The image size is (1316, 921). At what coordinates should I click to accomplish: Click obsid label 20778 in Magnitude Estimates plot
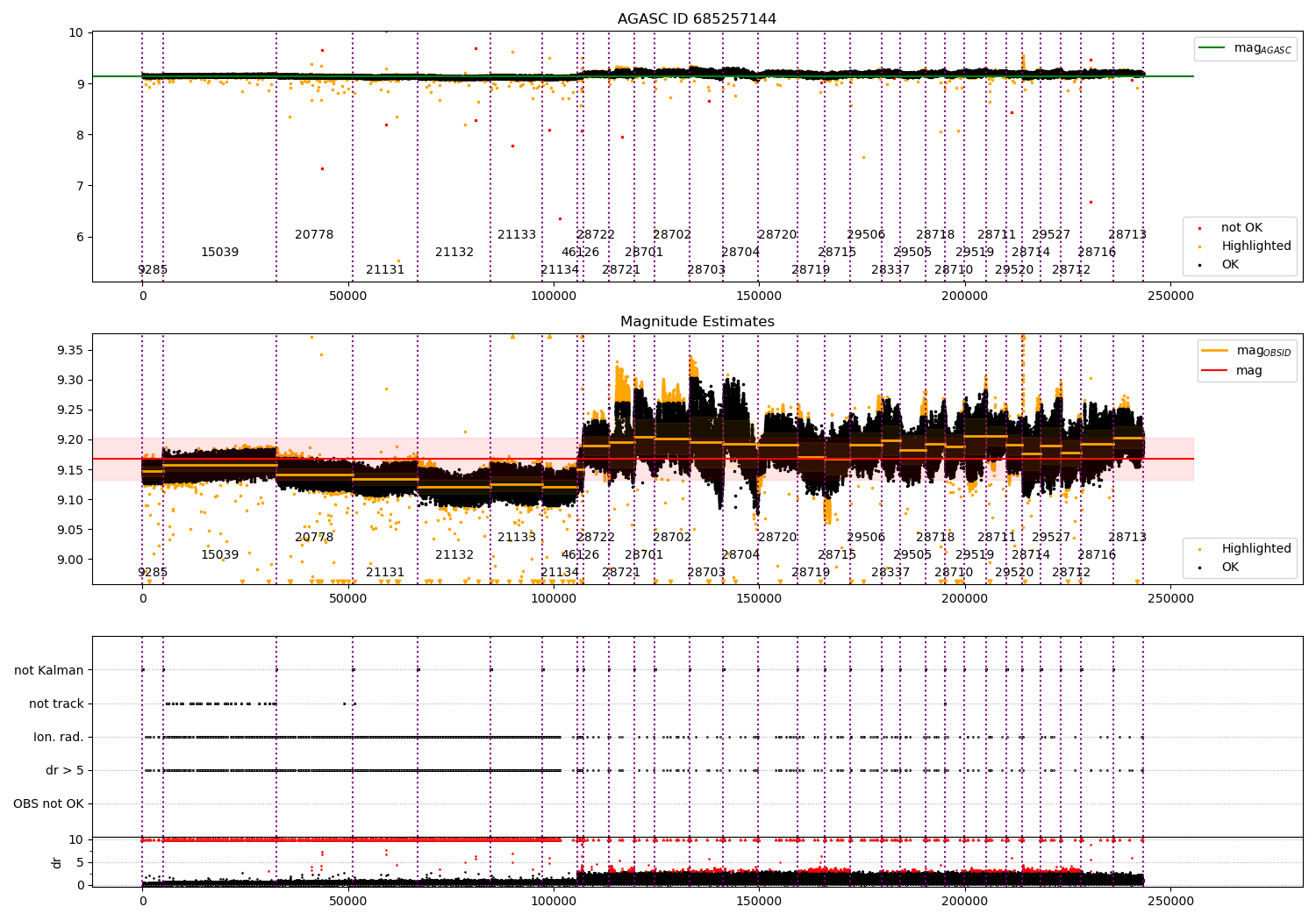(x=314, y=537)
